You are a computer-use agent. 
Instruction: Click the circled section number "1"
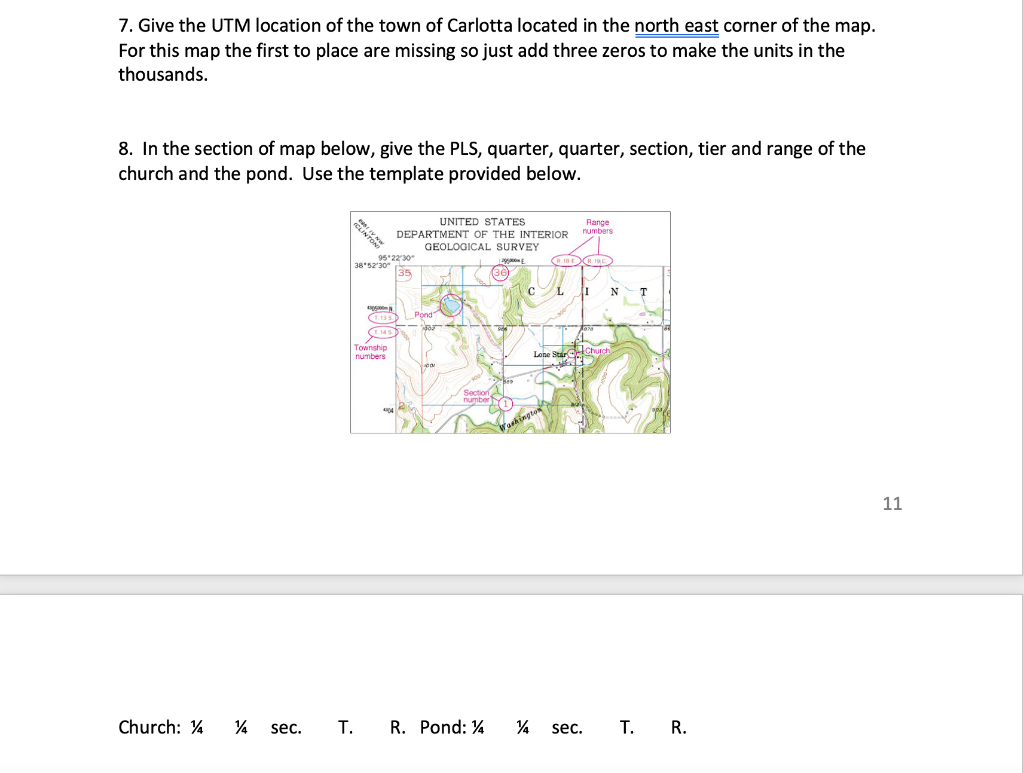pos(505,403)
